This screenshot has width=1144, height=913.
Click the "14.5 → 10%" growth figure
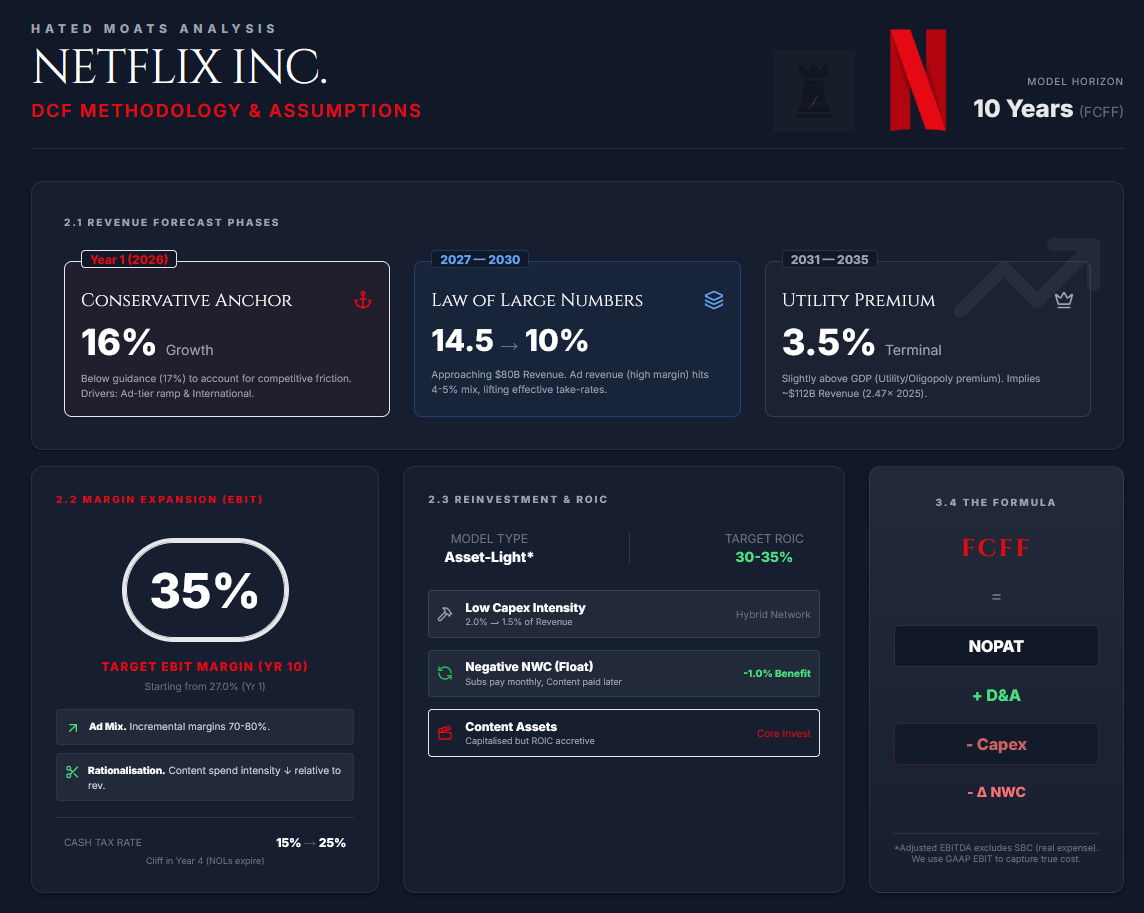[x=509, y=340]
